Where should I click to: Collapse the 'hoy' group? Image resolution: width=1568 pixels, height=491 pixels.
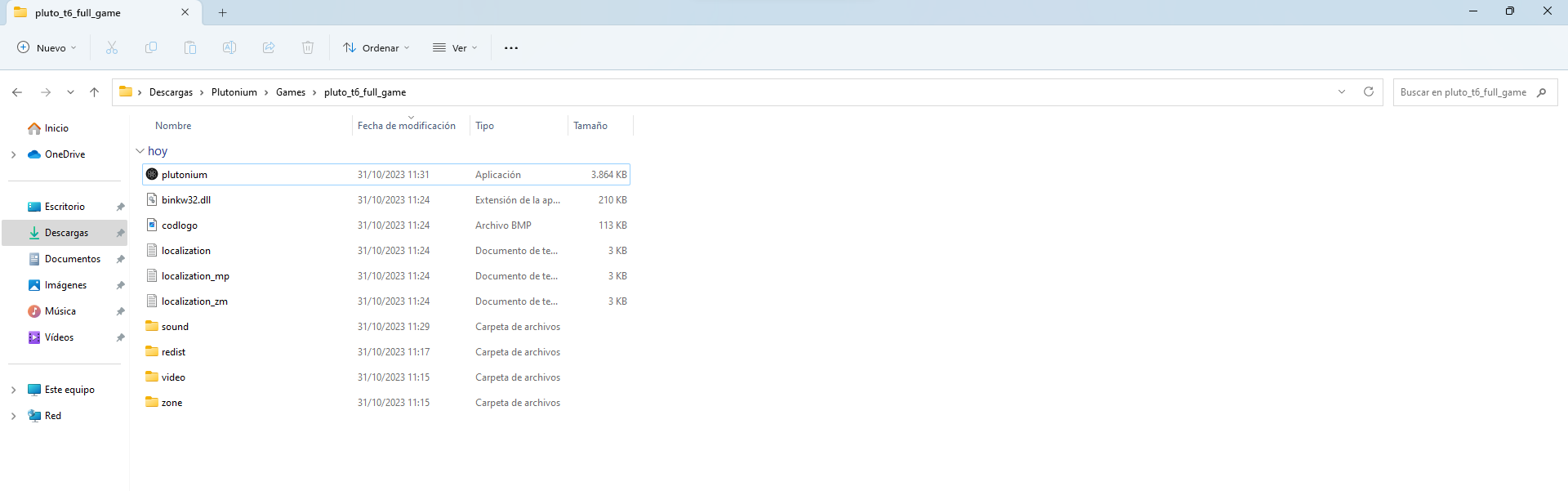[140, 151]
